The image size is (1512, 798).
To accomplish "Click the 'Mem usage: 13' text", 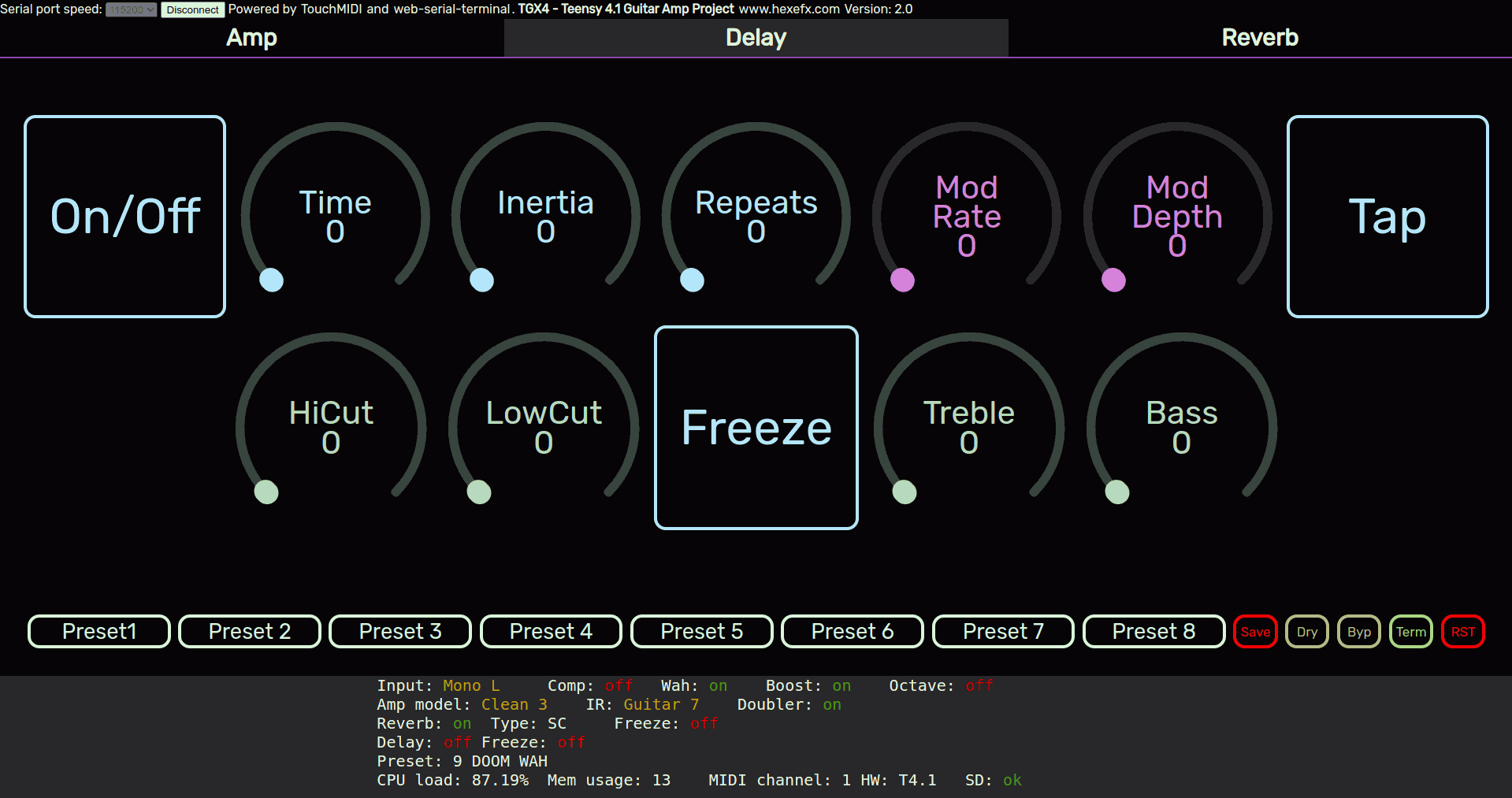I will tap(609, 780).
